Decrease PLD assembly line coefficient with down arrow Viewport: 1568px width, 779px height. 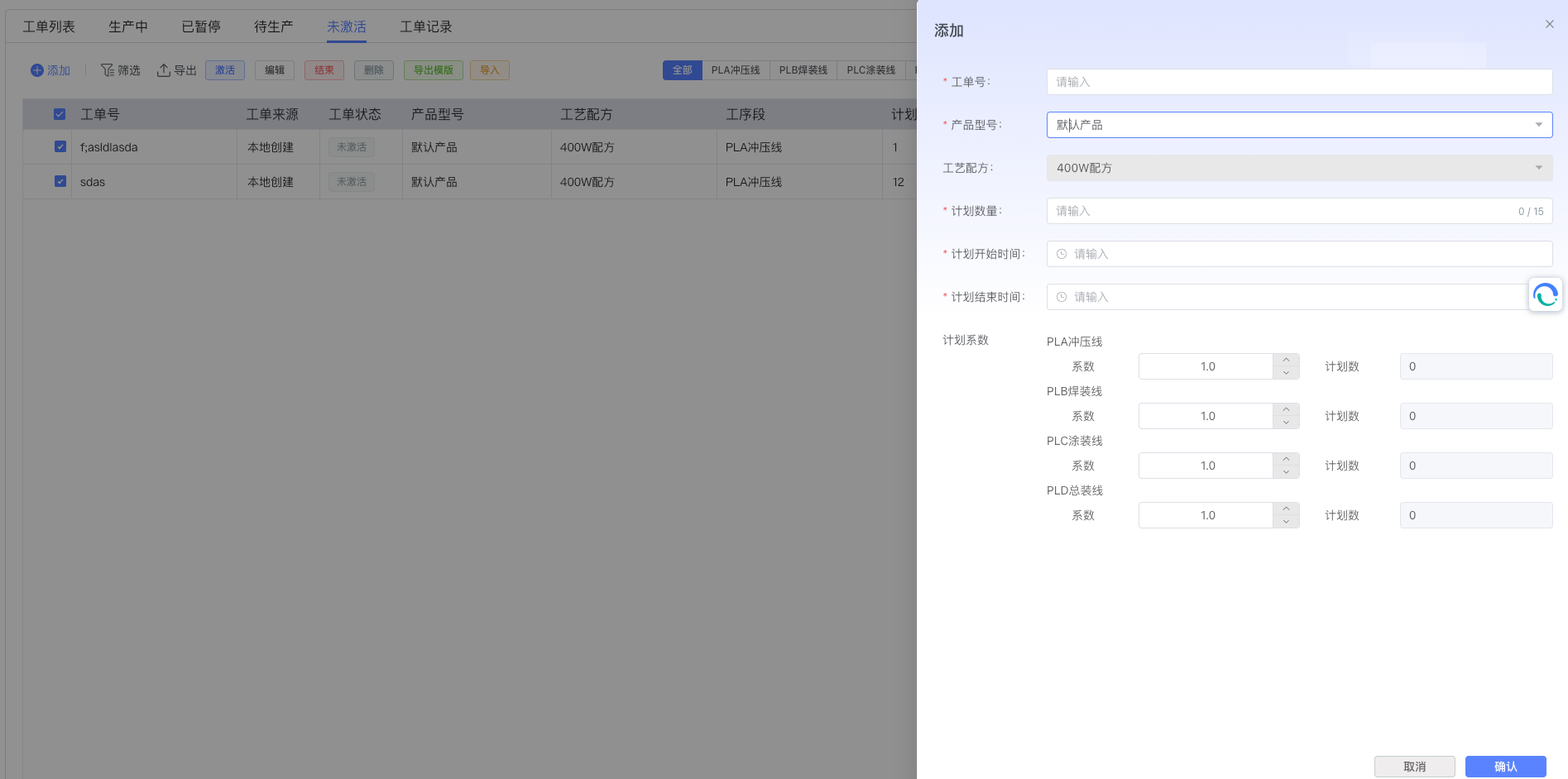[1286, 522]
